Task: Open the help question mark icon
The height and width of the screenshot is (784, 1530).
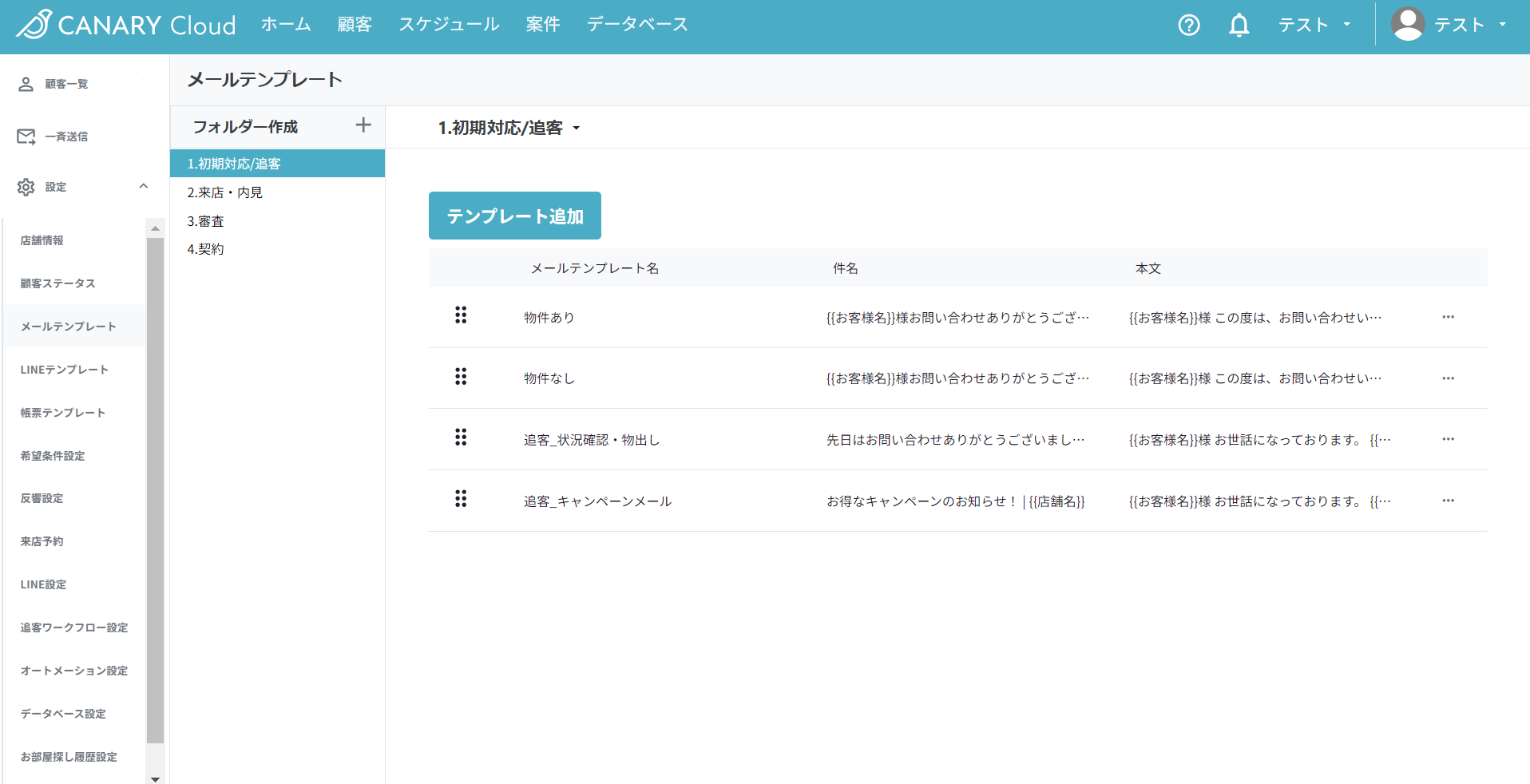Action: (1189, 26)
